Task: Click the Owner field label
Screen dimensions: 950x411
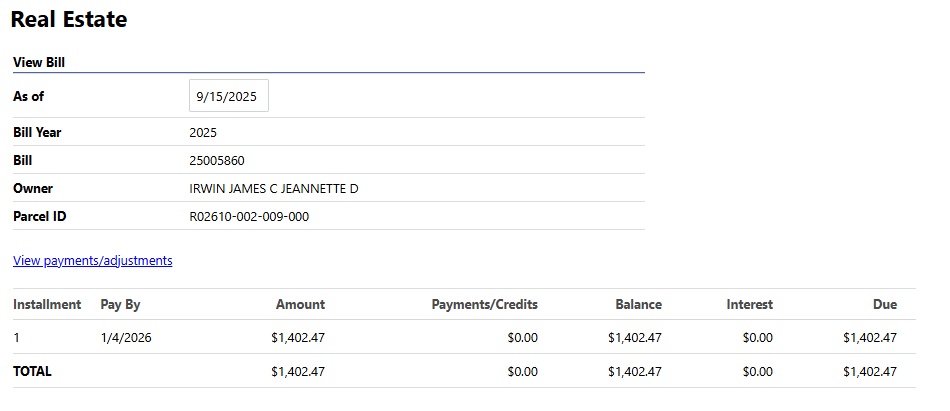Action: [x=33, y=189]
